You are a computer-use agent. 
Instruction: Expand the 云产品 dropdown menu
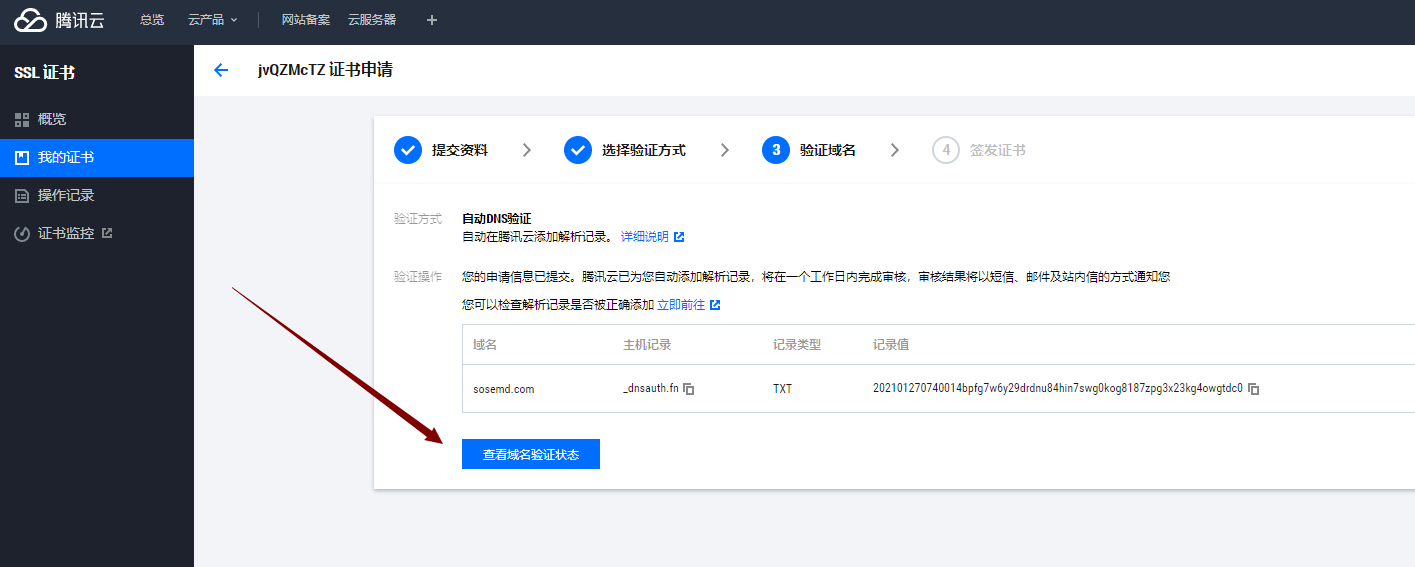212,20
